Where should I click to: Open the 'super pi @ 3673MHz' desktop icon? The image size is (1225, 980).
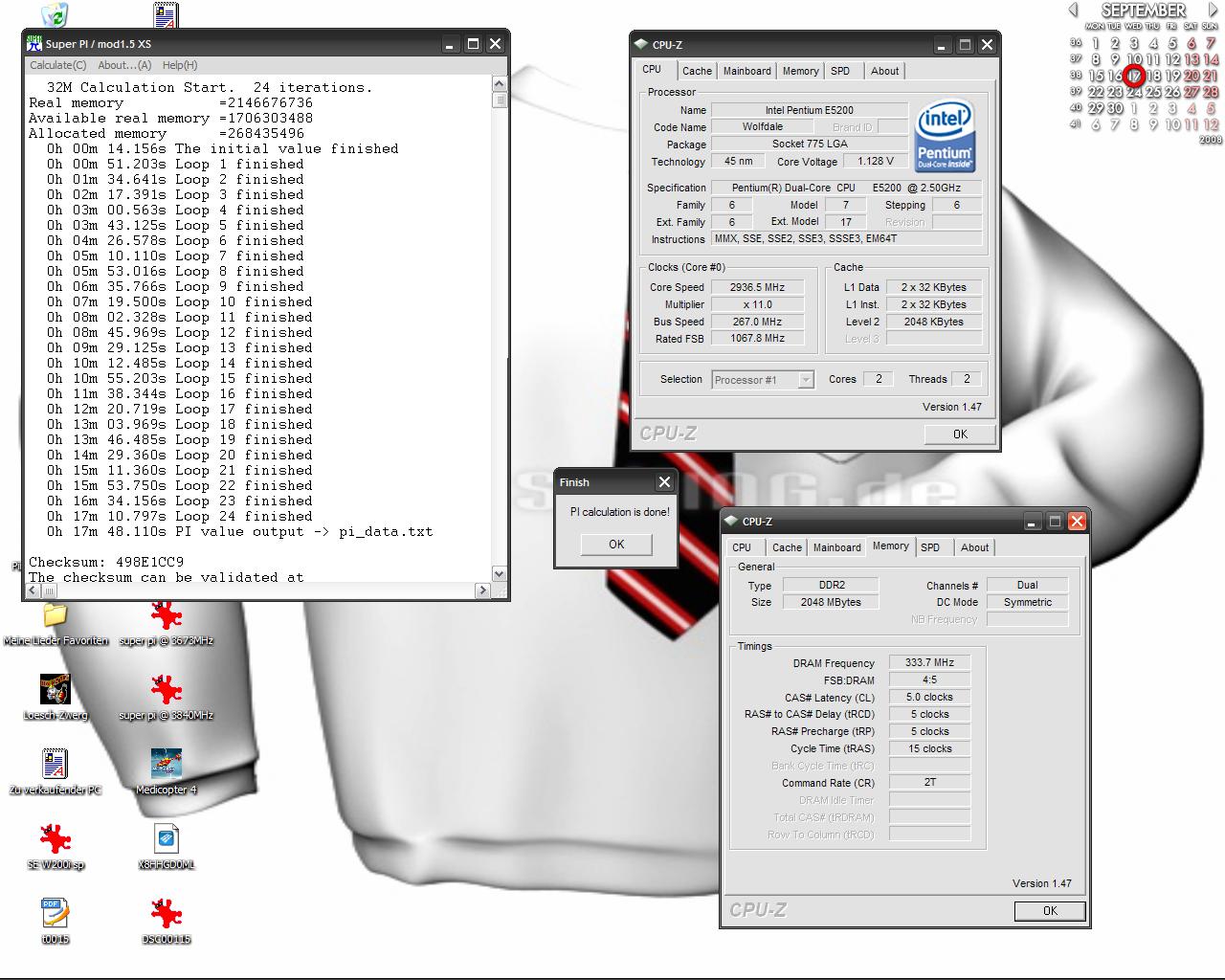pos(166,614)
